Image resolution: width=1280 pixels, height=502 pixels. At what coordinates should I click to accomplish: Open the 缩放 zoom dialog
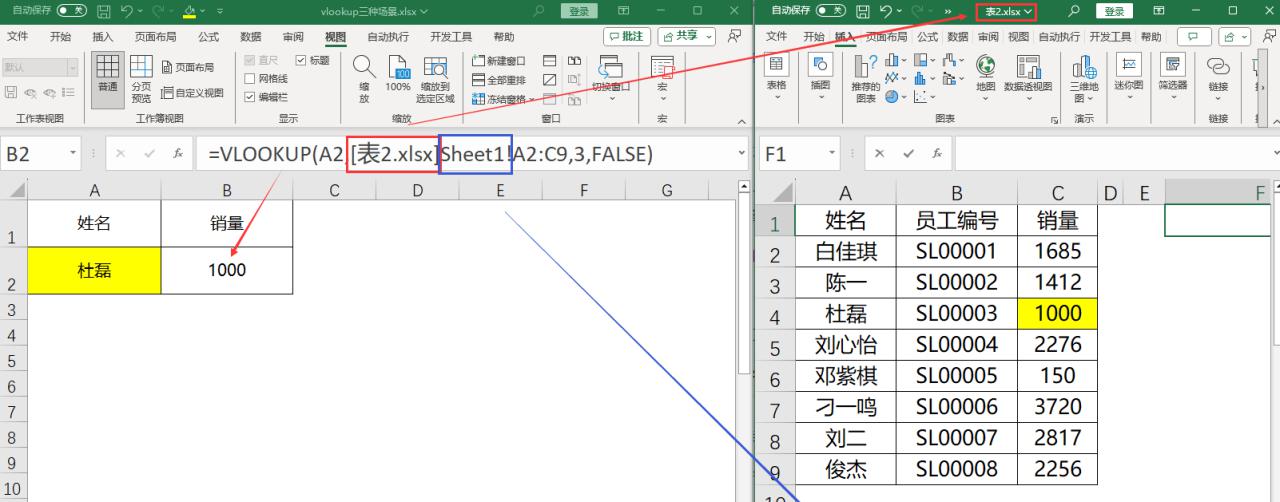coord(364,79)
